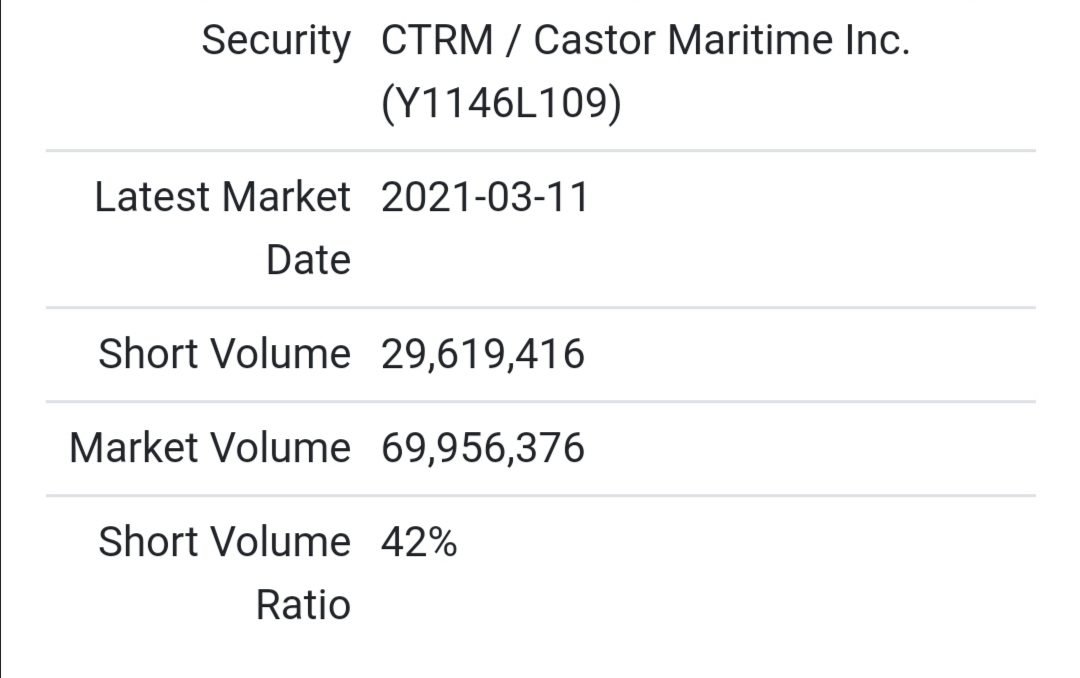
Task: Click the Market Volume row label
Action: click(x=210, y=448)
